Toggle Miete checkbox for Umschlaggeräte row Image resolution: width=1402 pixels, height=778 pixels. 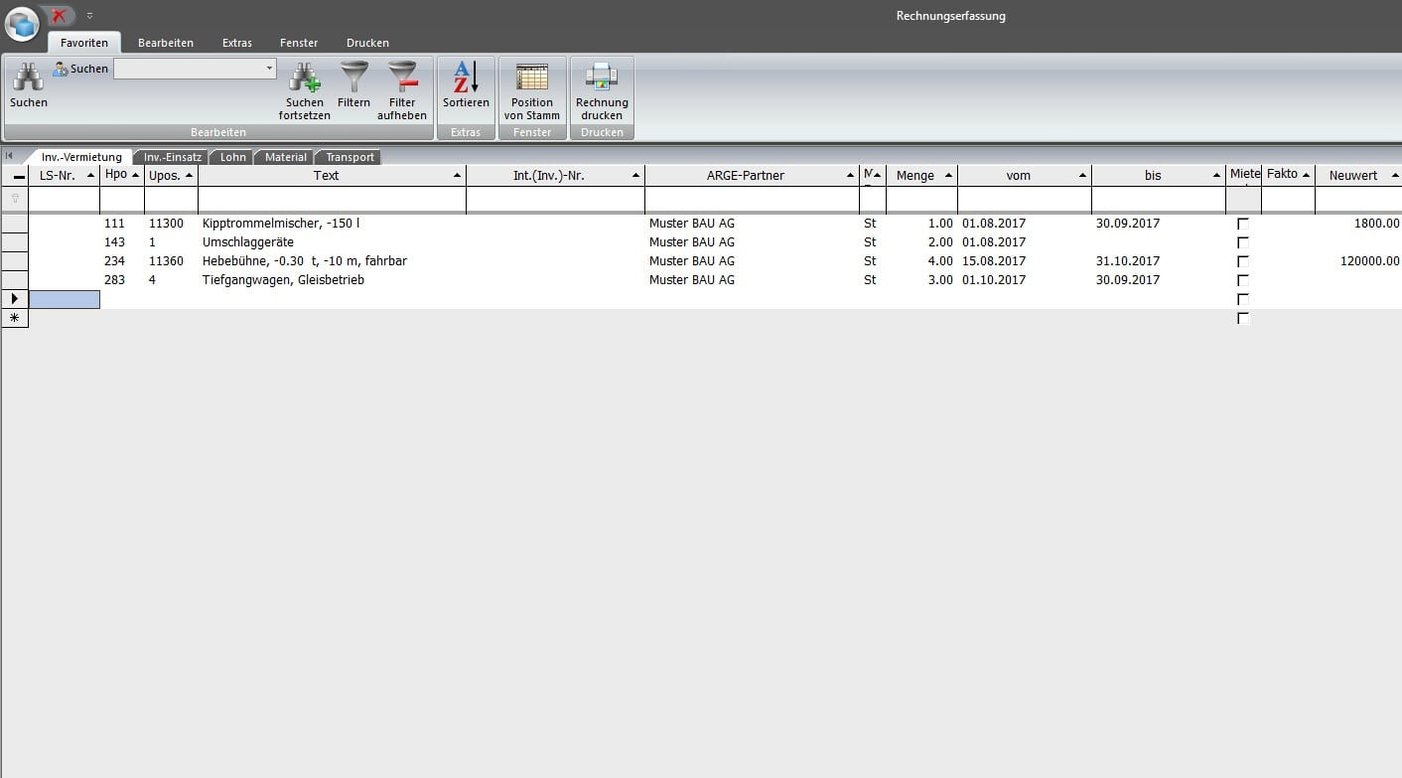(x=1243, y=243)
